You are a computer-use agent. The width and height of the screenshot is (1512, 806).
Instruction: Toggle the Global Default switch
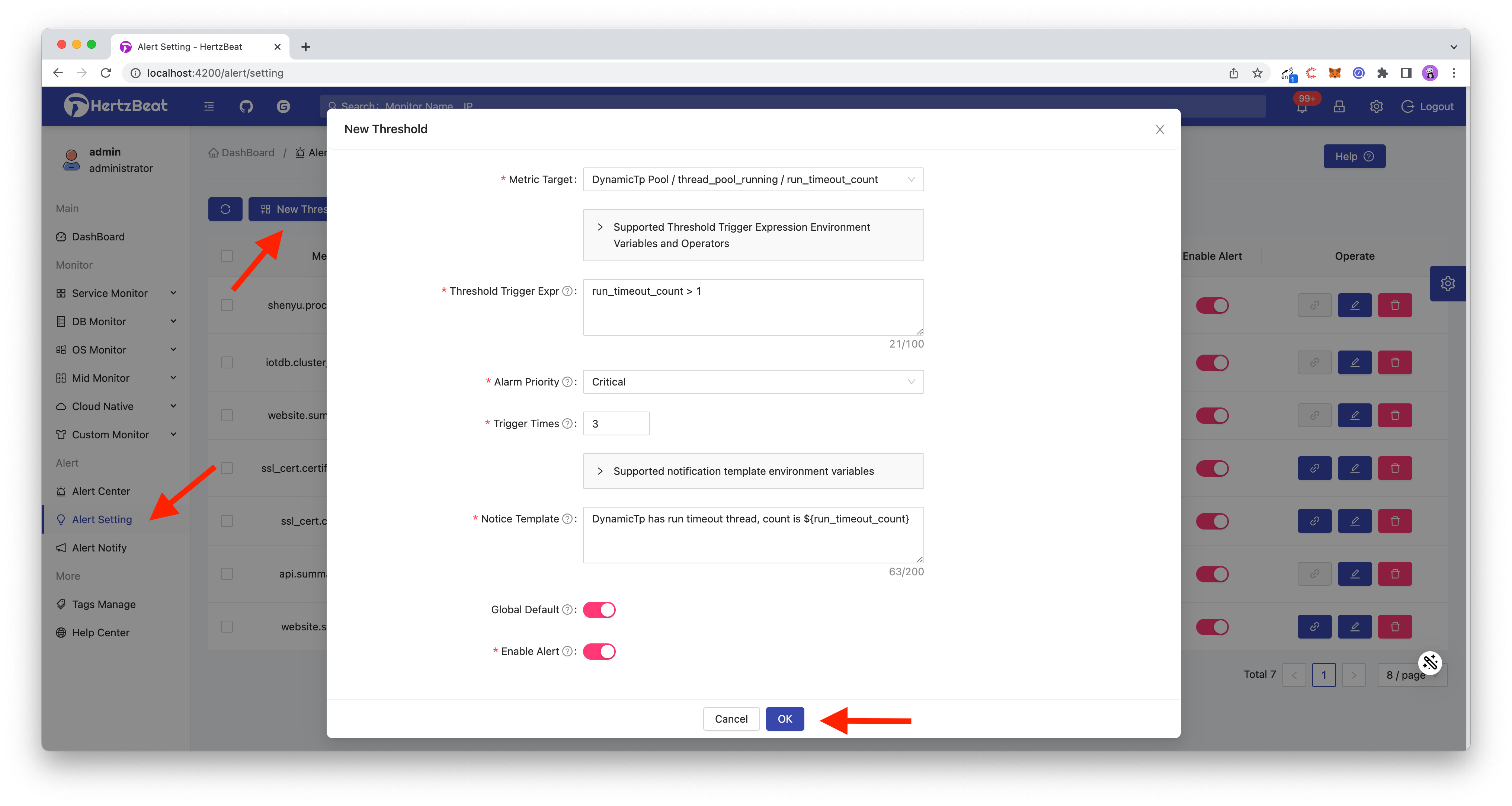point(599,610)
